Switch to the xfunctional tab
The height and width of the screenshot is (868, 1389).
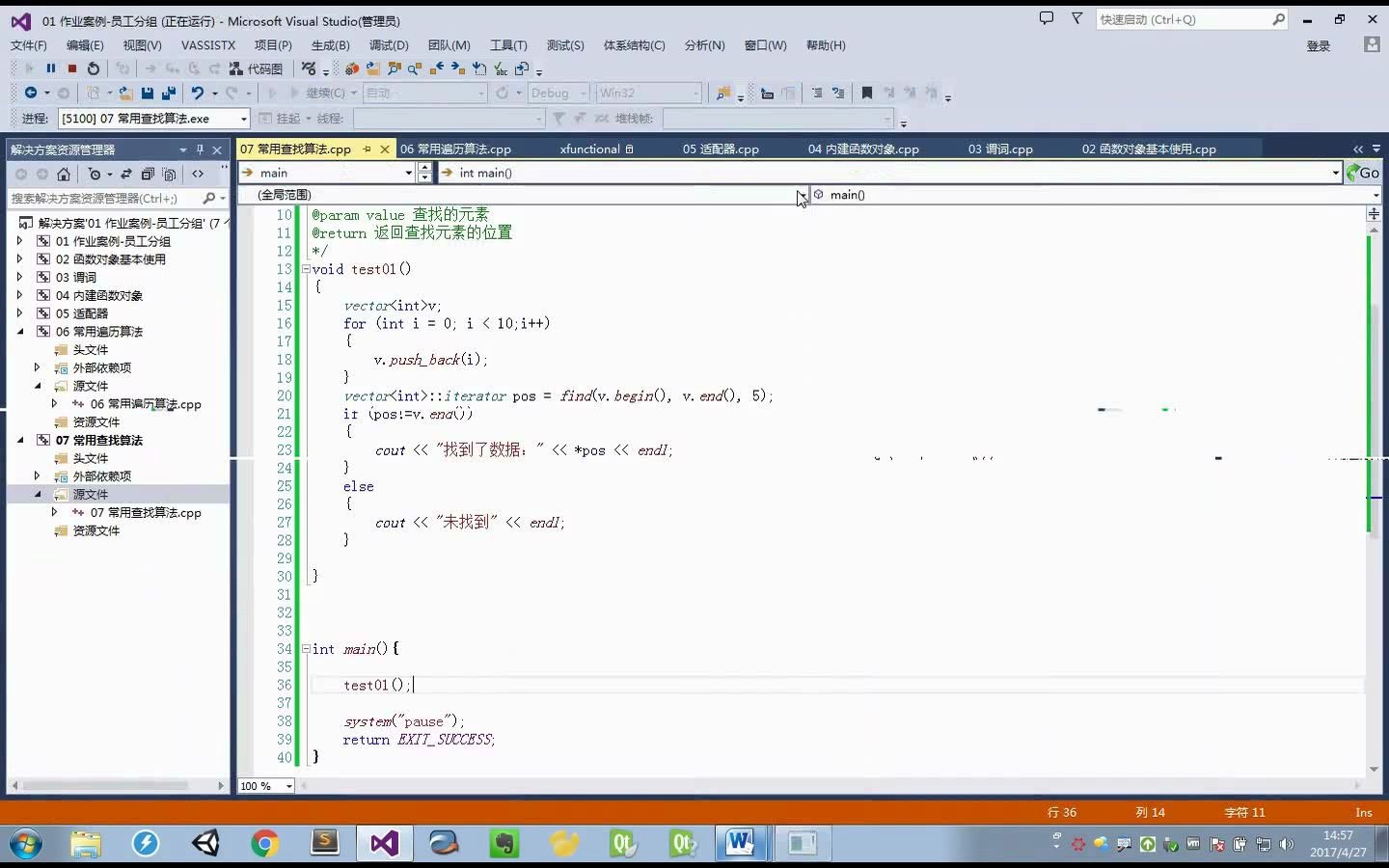pos(589,149)
